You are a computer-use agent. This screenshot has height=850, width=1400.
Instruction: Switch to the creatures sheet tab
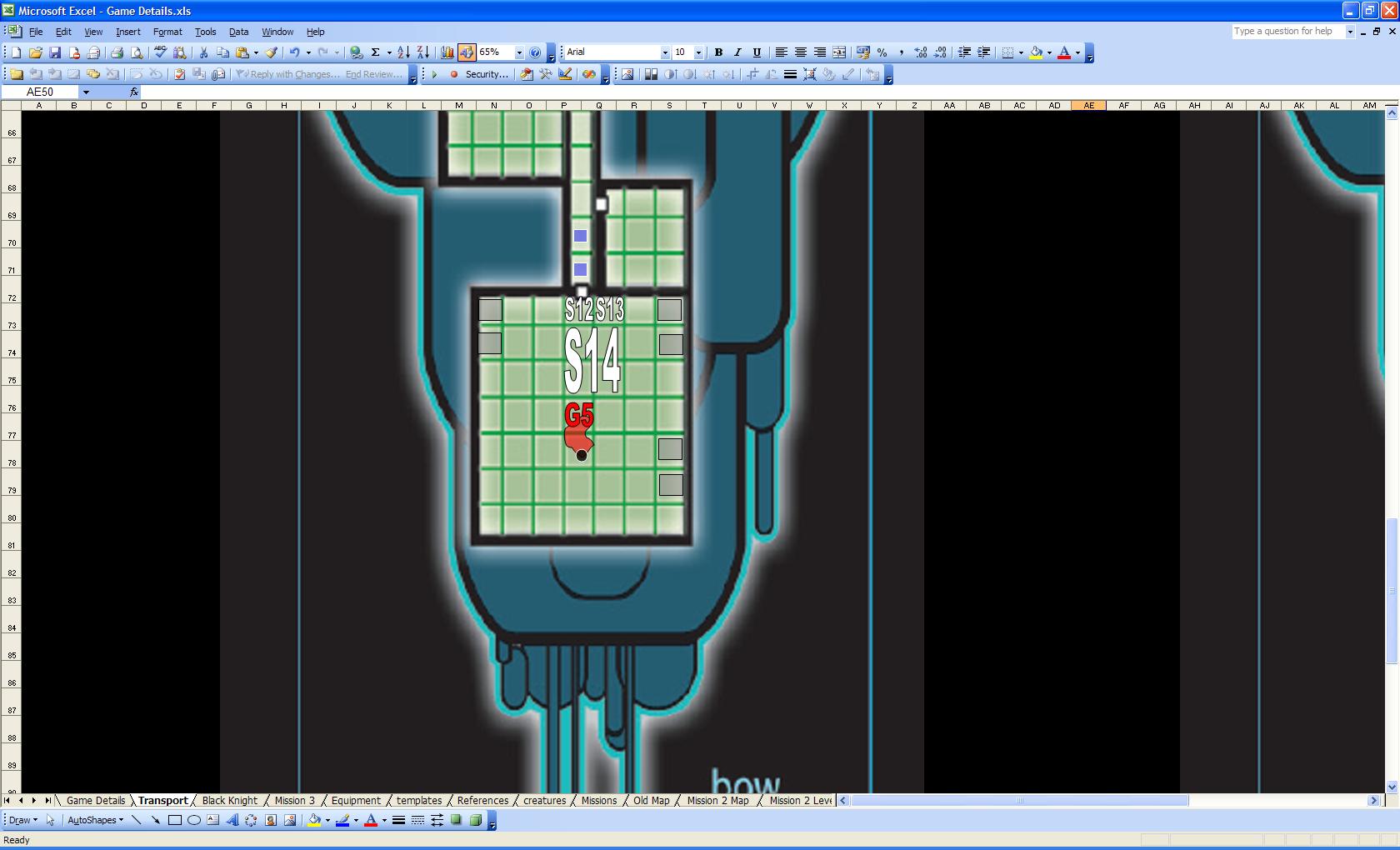tap(545, 801)
